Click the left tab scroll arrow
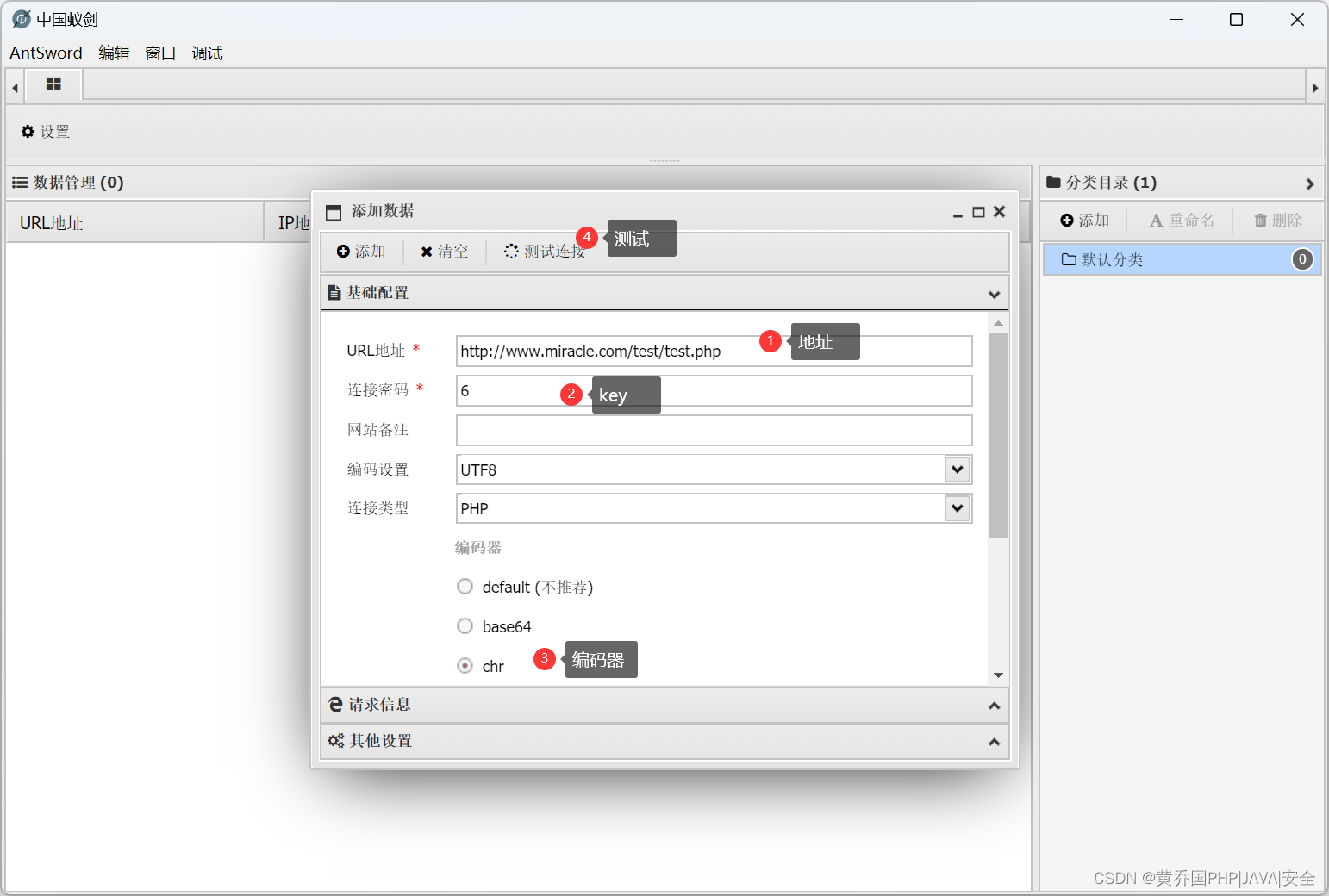This screenshot has width=1329, height=896. [15, 87]
